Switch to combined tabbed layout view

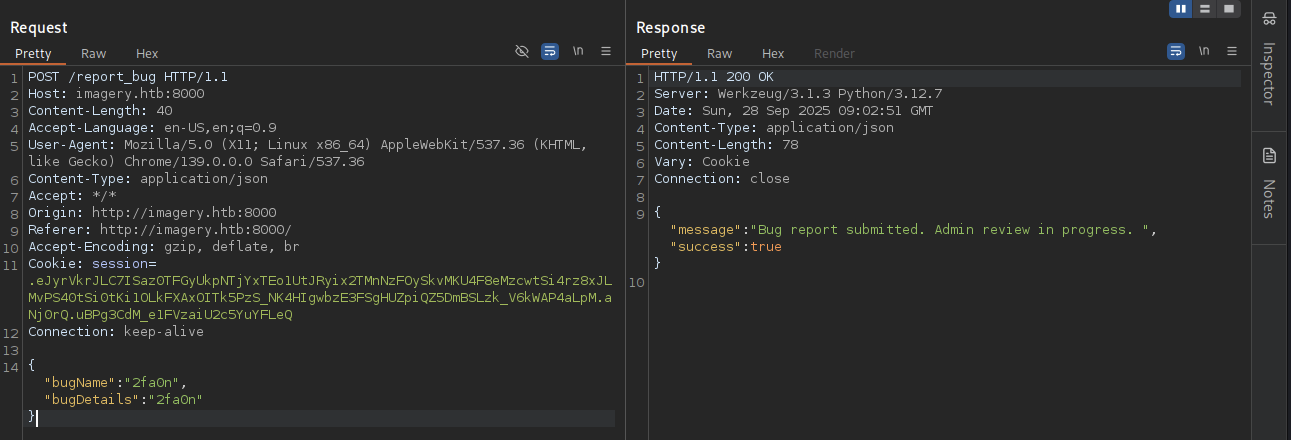pyautogui.click(x=1228, y=9)
